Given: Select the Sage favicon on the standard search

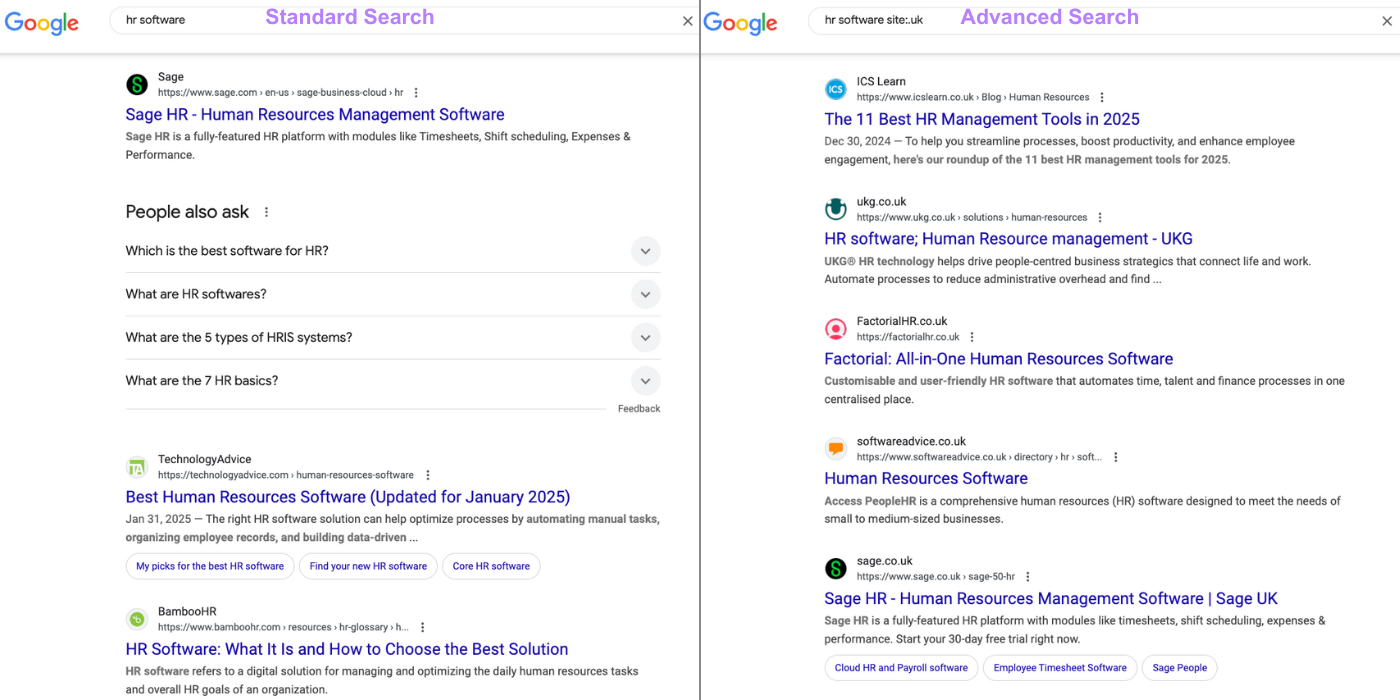Looking at the screenshot, I should 137,84.
